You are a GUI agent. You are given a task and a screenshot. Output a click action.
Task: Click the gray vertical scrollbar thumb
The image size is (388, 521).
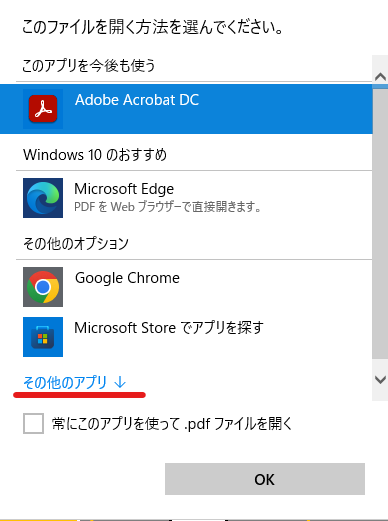(380, 224)
